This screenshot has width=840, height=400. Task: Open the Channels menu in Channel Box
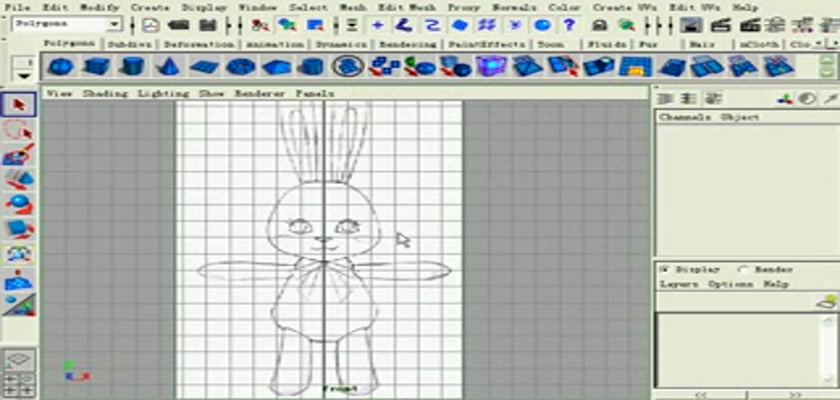click(685, 117)
